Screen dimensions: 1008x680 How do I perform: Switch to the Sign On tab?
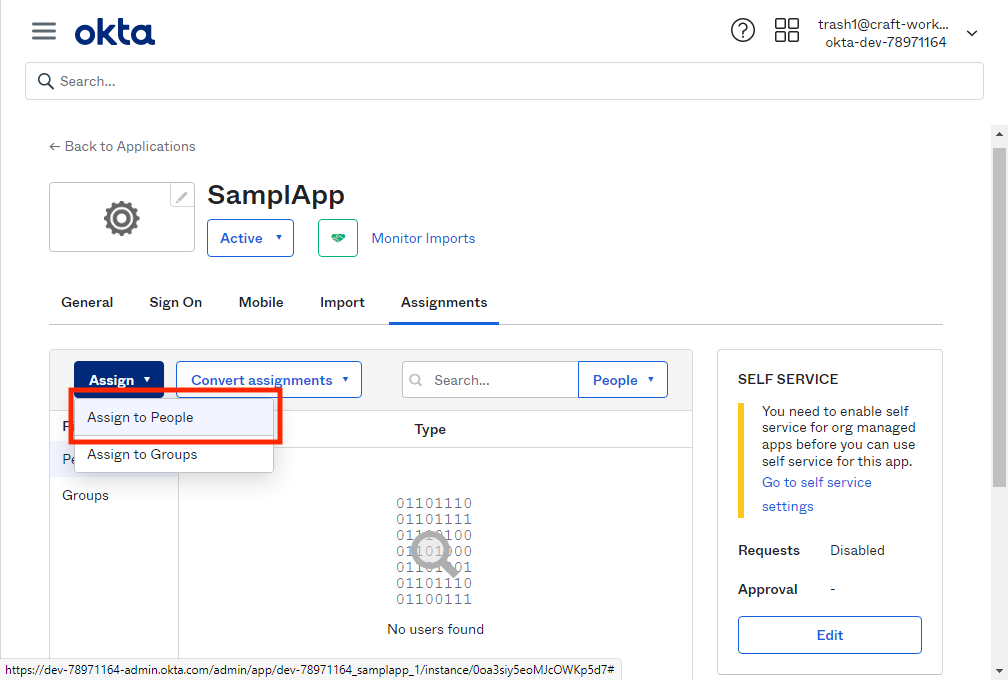pos(176,302)
